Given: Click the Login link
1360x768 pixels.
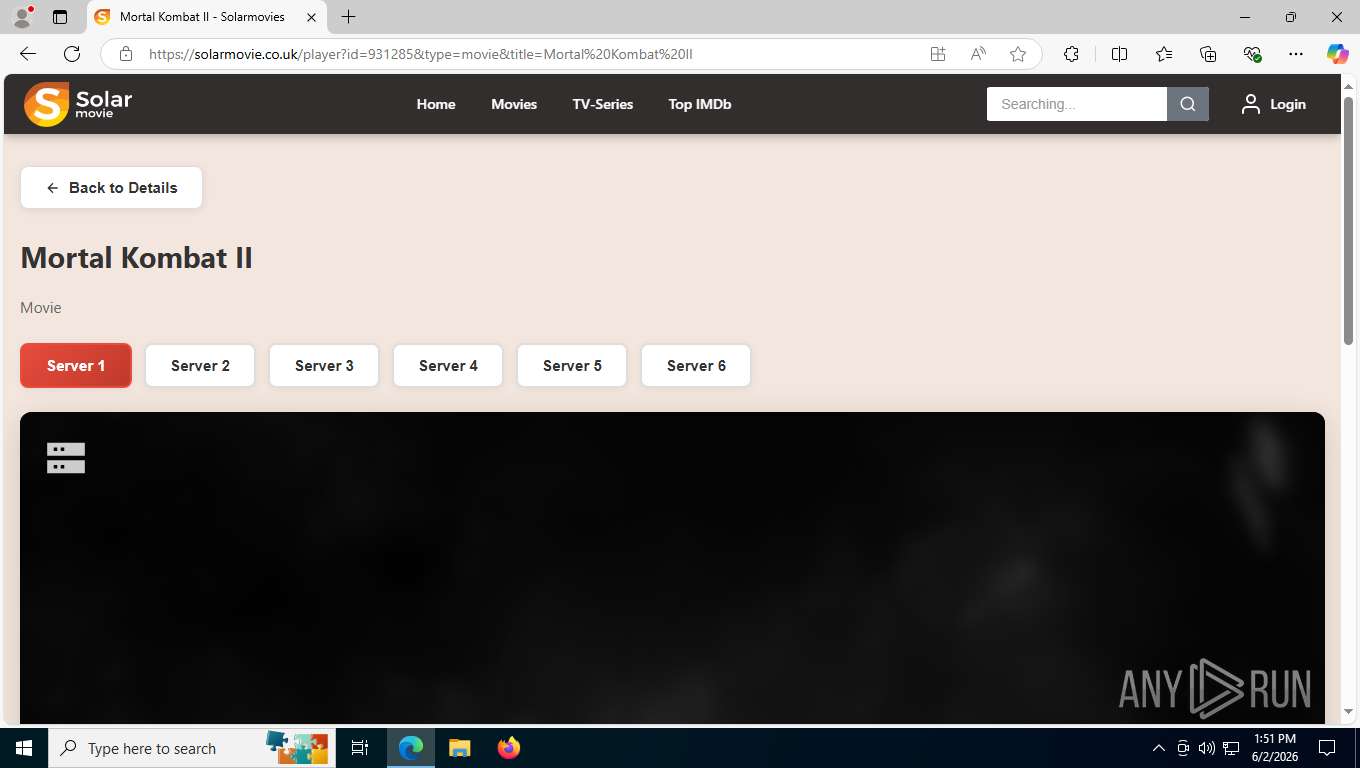Looking at the screenshot, I should point(1288,104).
